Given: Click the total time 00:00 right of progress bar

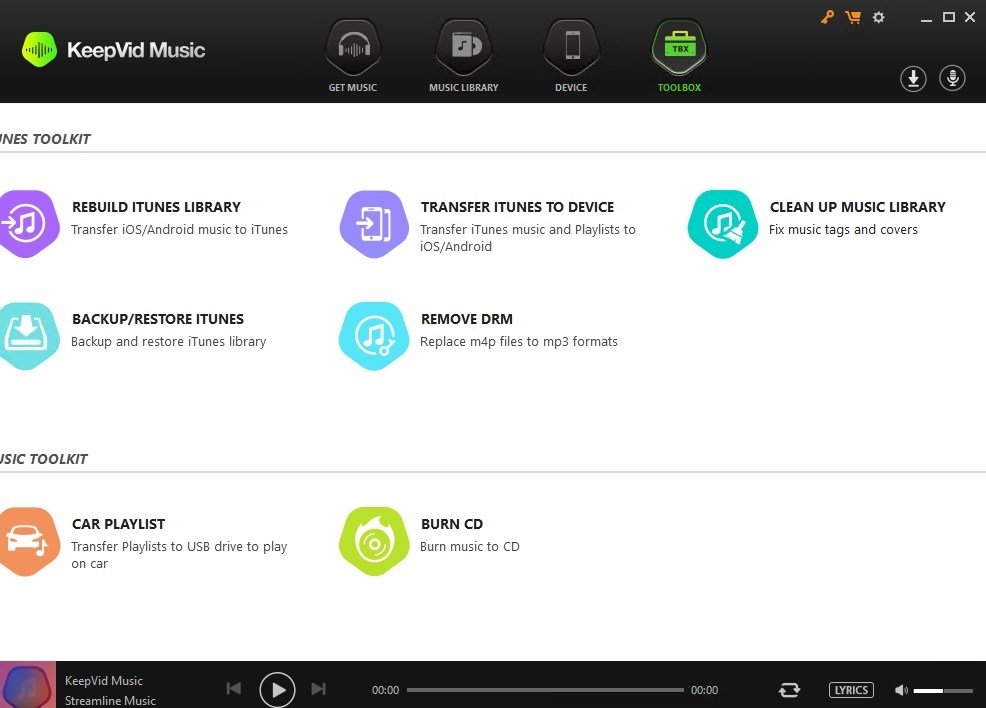Looking at the screenshot, I should pos(704,690).
